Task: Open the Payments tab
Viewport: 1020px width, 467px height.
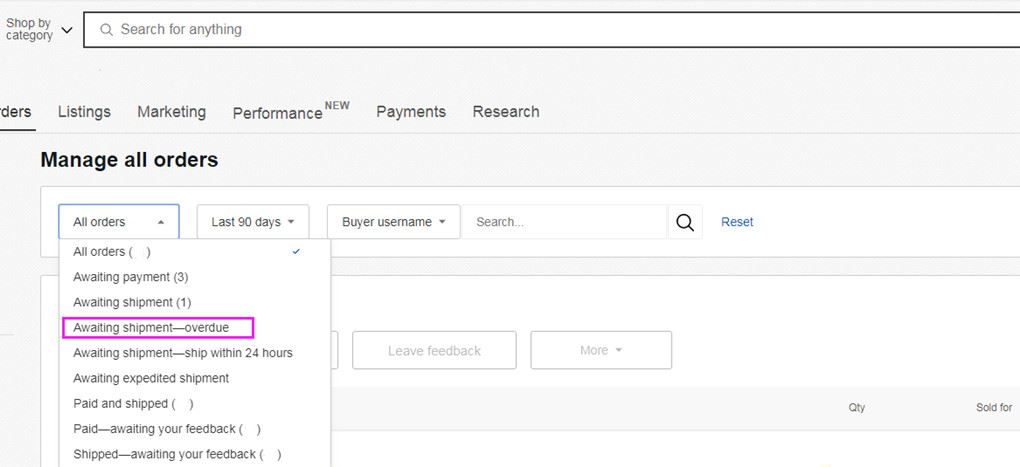Action: tap(411, 112)
